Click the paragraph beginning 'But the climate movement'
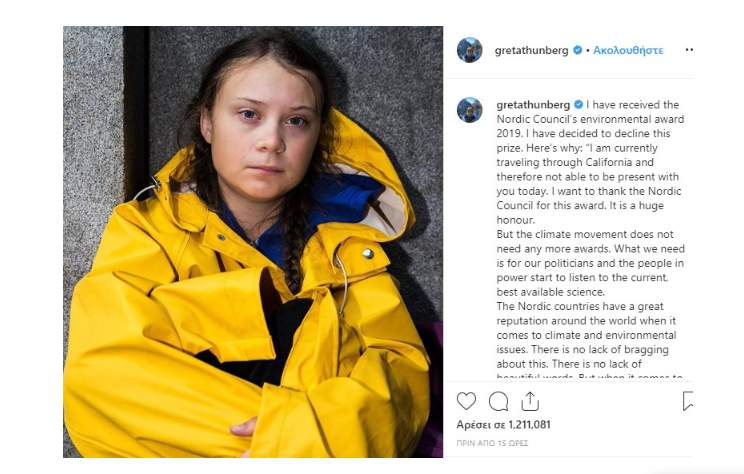Image resolution: width=744 pixels, height=474 pixels. 590,263
